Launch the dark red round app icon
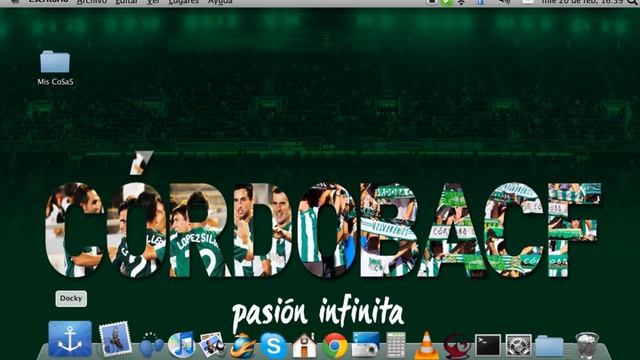 click(457, 346)
